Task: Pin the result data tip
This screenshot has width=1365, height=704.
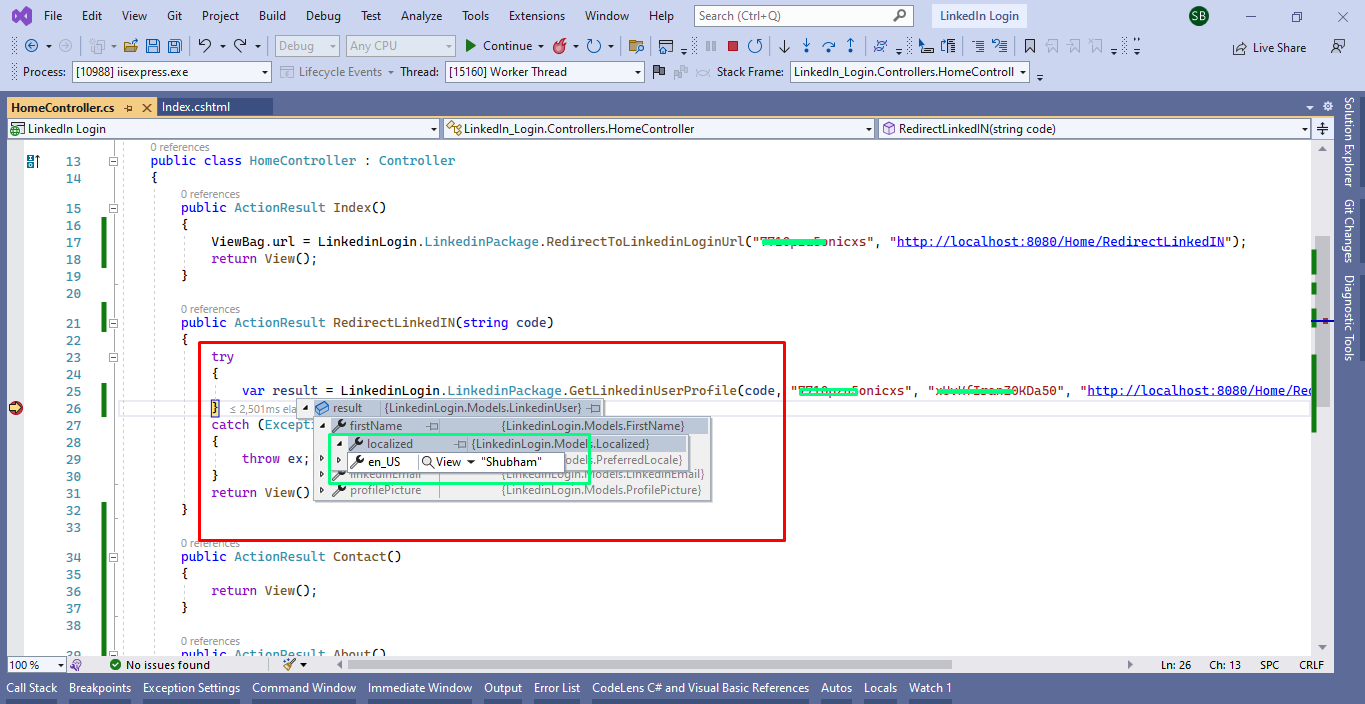Action: (x=594, y=408)
